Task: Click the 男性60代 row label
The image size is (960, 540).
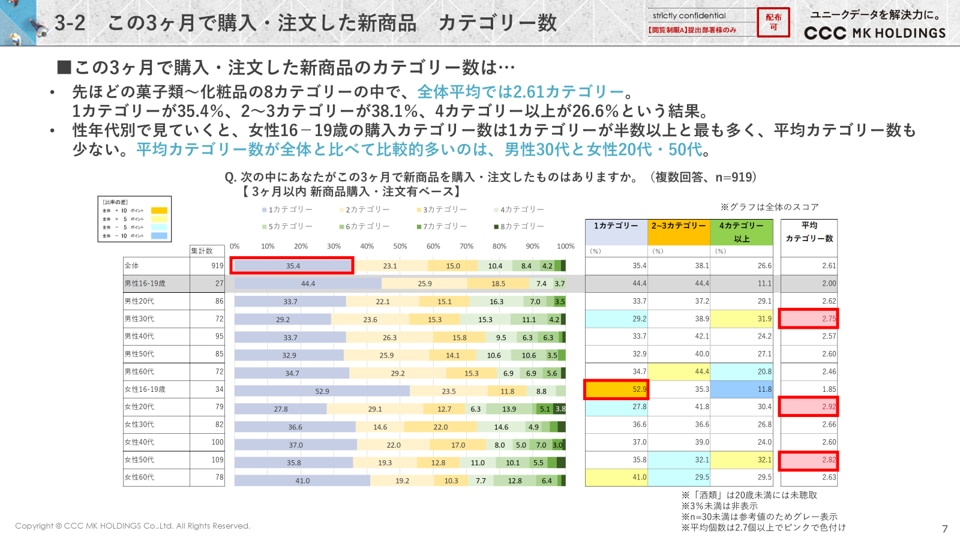Action: (139, 372)
